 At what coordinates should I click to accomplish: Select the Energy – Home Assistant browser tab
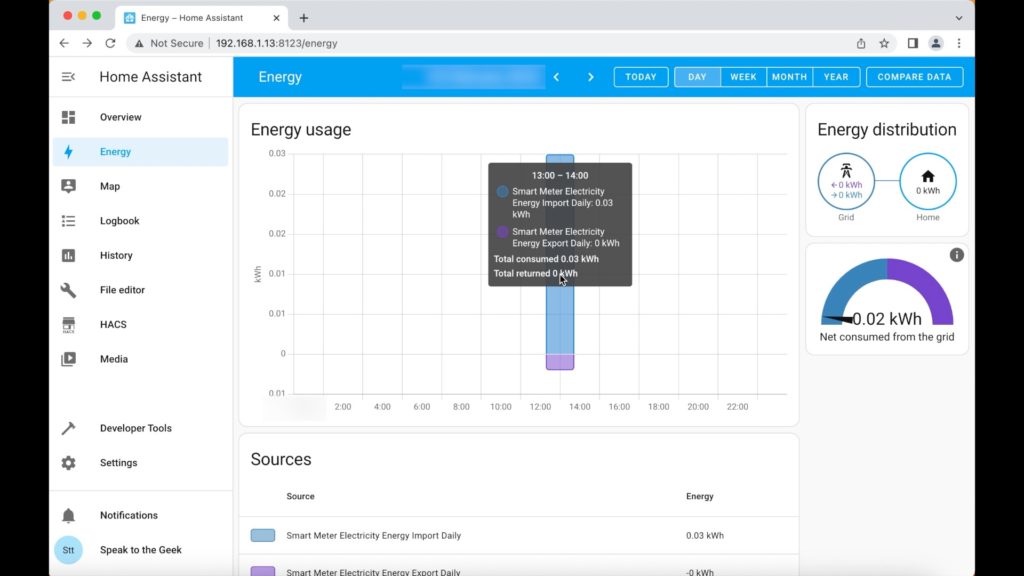point(202,18)
